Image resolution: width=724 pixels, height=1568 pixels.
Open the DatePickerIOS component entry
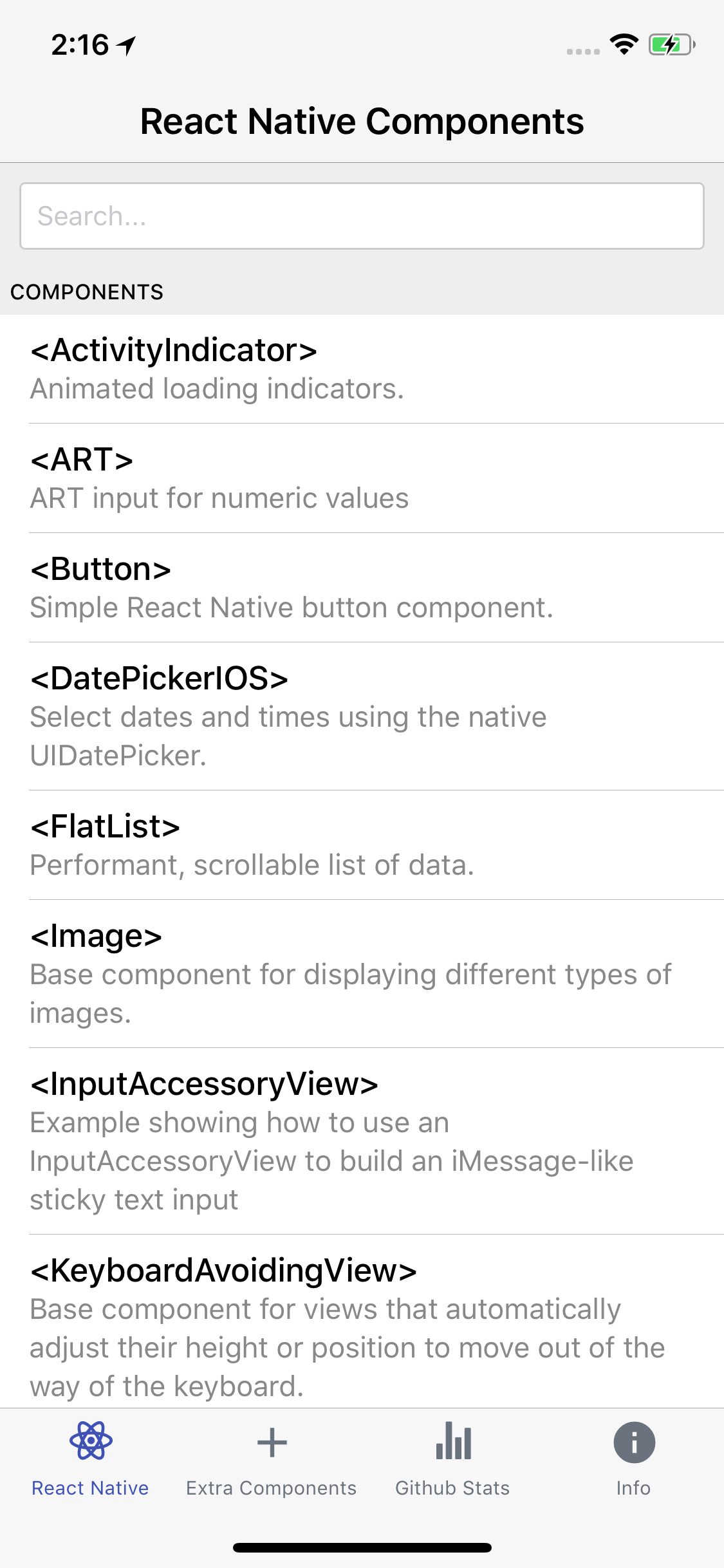pos(362,714)
